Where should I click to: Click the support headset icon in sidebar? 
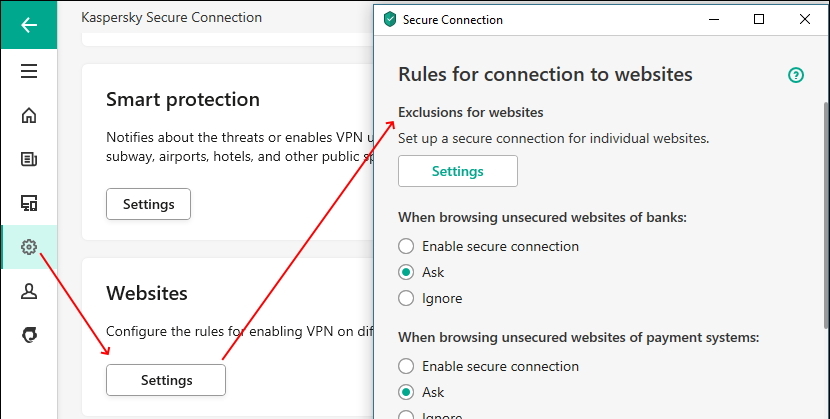pyautogui.click(x=29, y=335)
